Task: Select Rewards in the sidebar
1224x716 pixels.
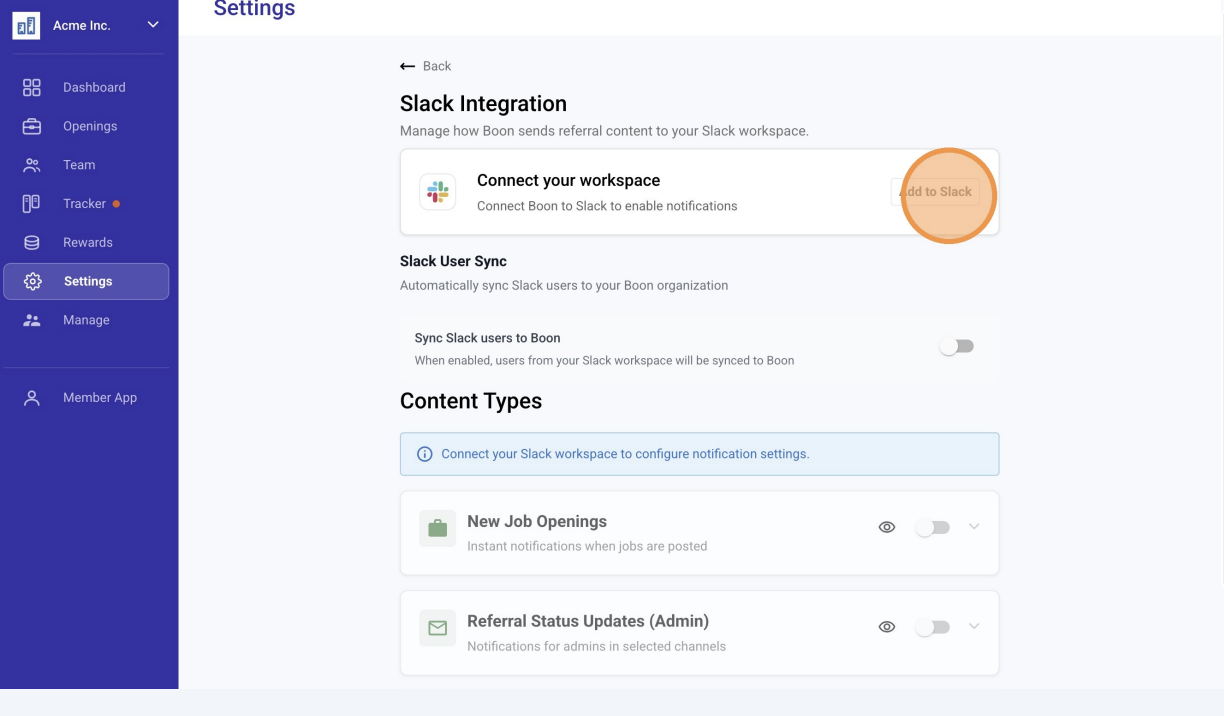Action: point(88,242)
